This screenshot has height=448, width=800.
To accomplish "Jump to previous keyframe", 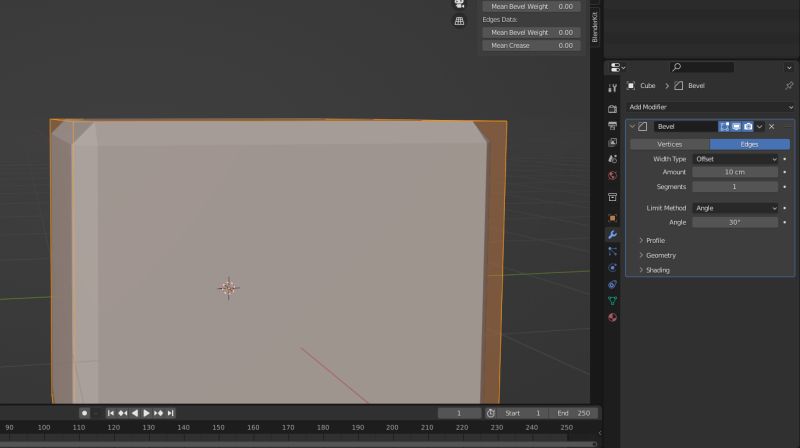I will (123, 413).
